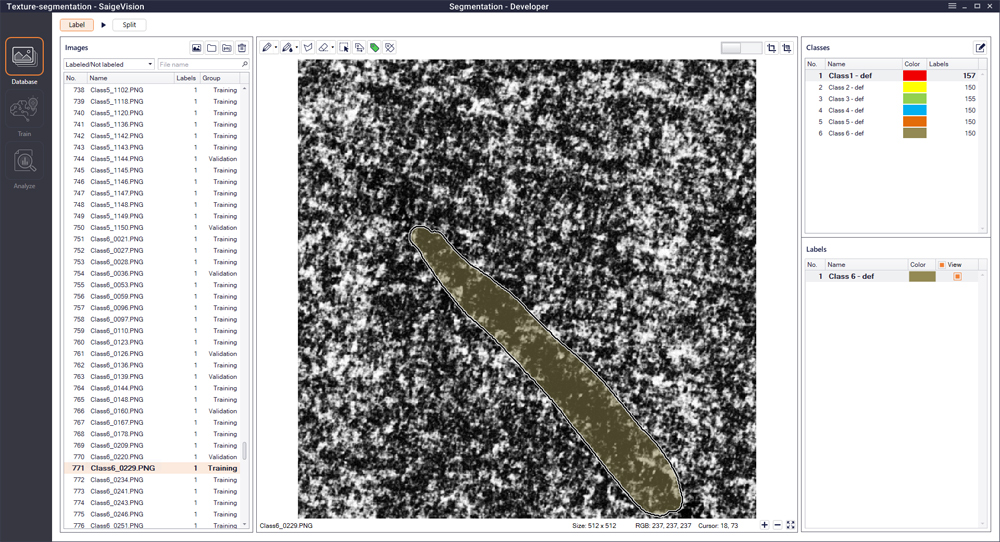This screenshot has height=542, width=1000.
Task: Click the yellow Class 2 - def color swatch
Action: [x=915, y=87]
